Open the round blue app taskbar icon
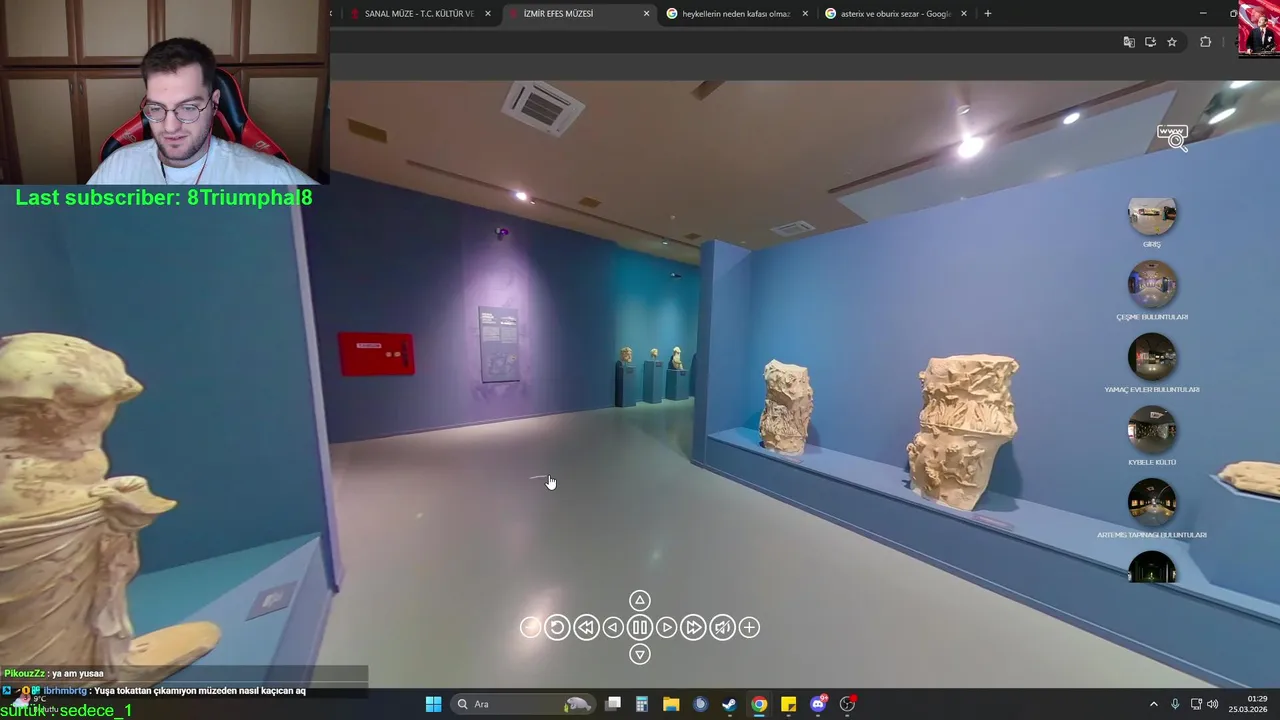This screenshot has width=1280, height=720. [700, 704]
